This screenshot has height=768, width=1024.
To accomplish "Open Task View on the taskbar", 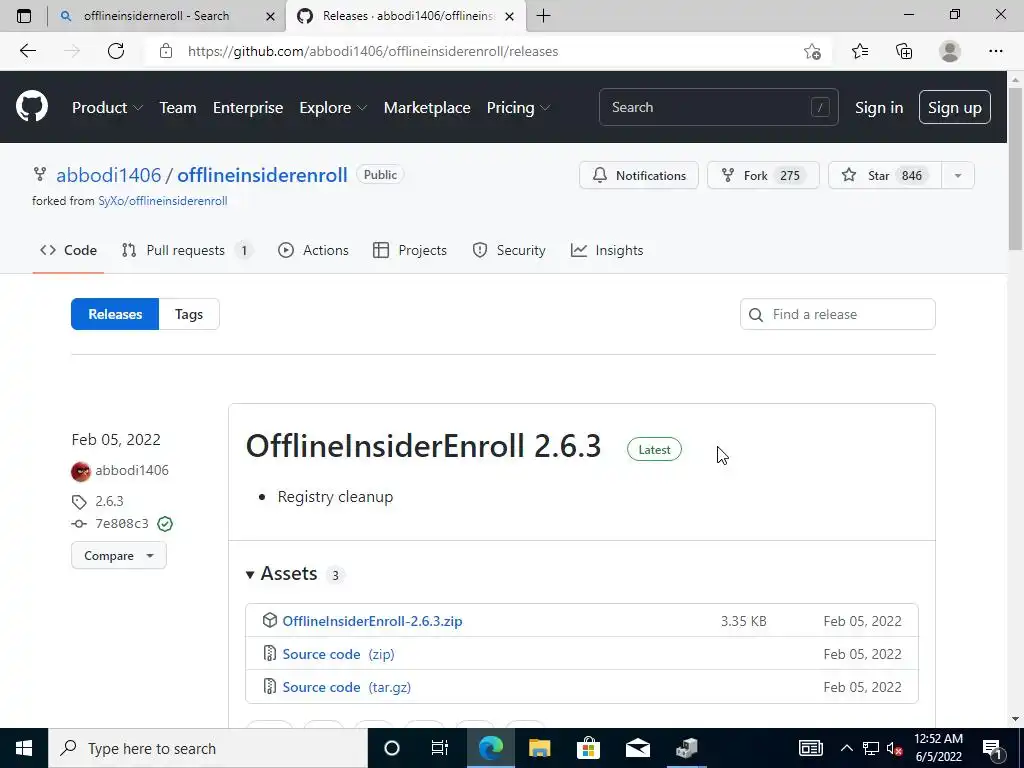I will pyautogui.click(x=440, y=748).
